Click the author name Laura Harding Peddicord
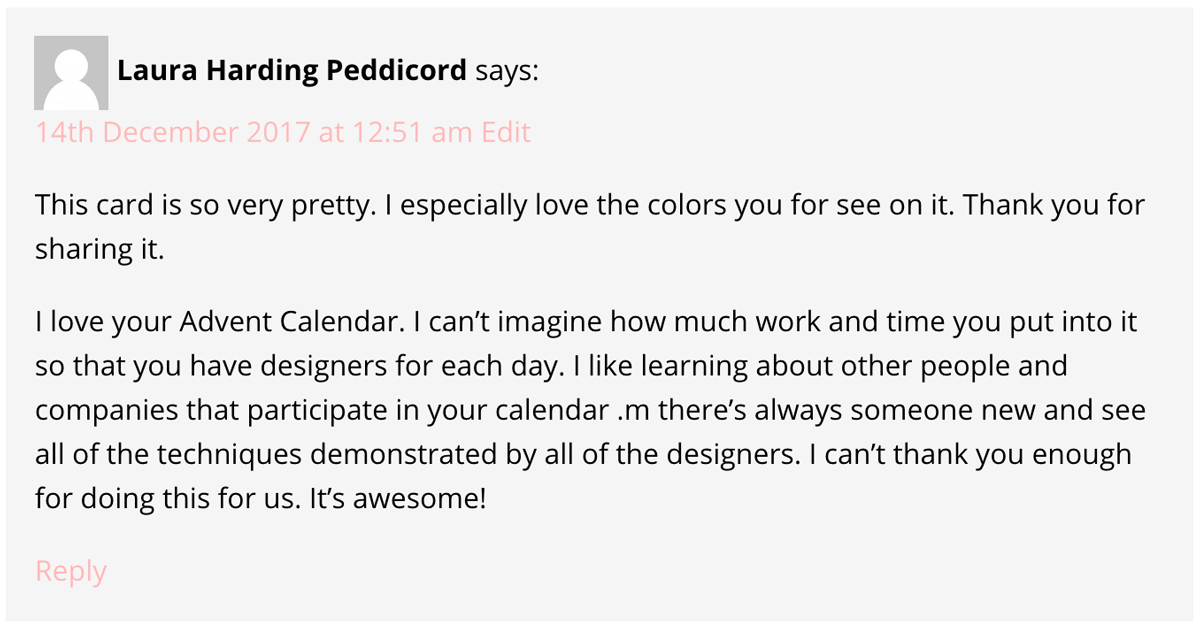Viewport: 1200px width, 628px height. click(291, 71)
